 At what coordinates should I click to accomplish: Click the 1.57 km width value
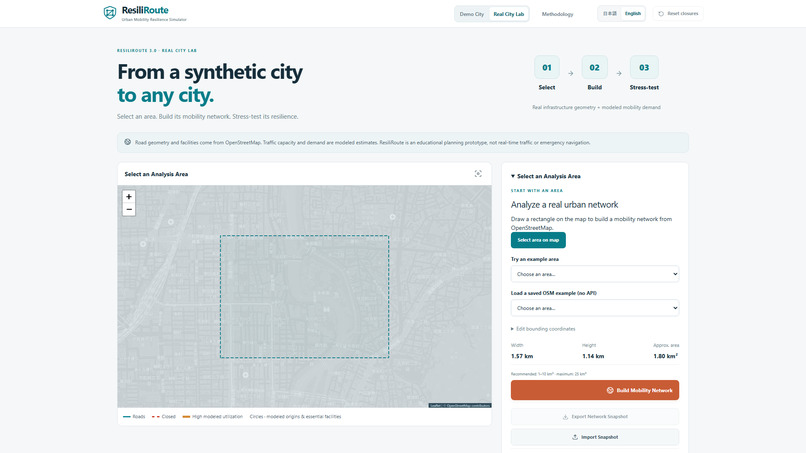pyautogui.click(x=522, y=356)
